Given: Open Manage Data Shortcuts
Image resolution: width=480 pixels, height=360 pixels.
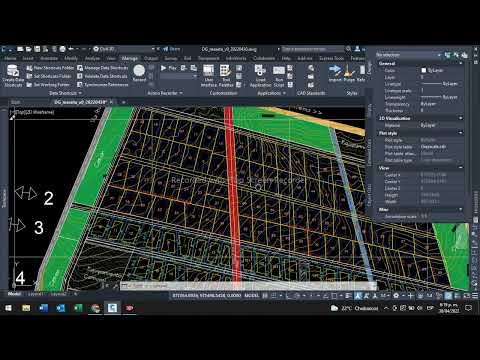Looking at the screenshot, I should [x=103, y=68].
